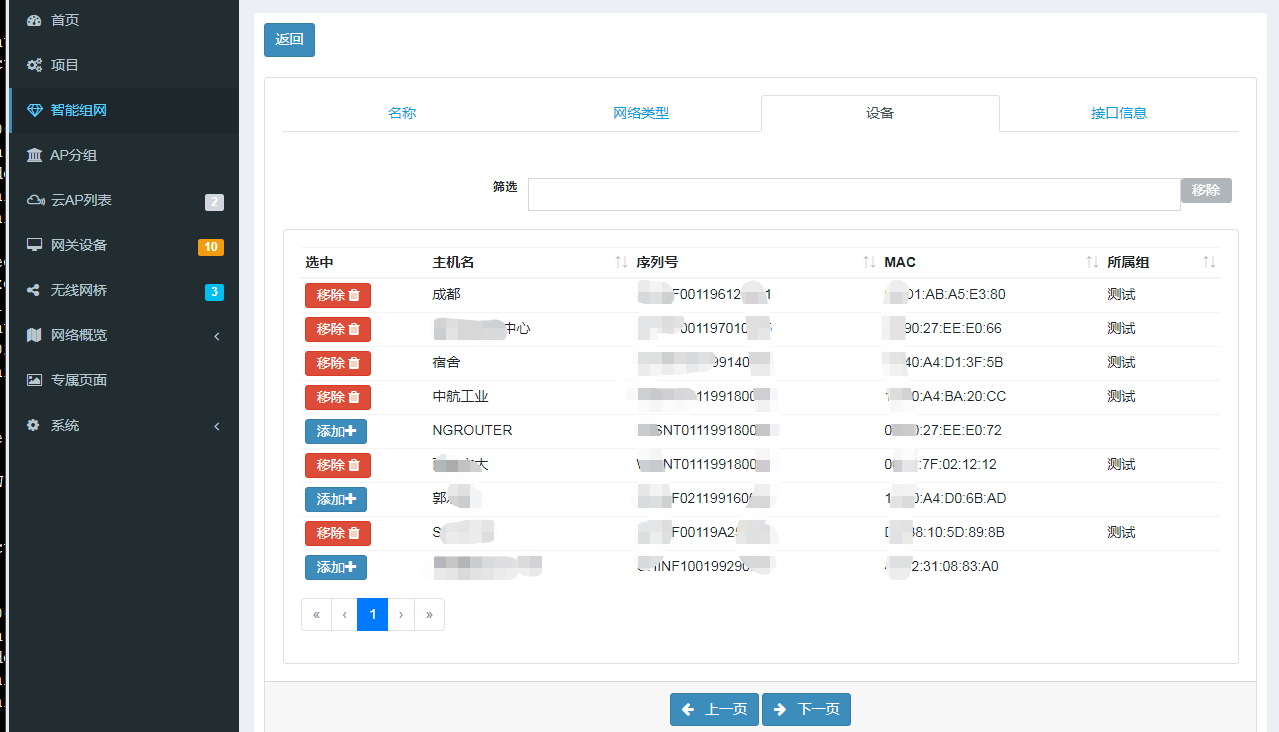1279x732 pixels.
Task: Expand the 系统 sidebar submenu
Action: coord(217,425)
